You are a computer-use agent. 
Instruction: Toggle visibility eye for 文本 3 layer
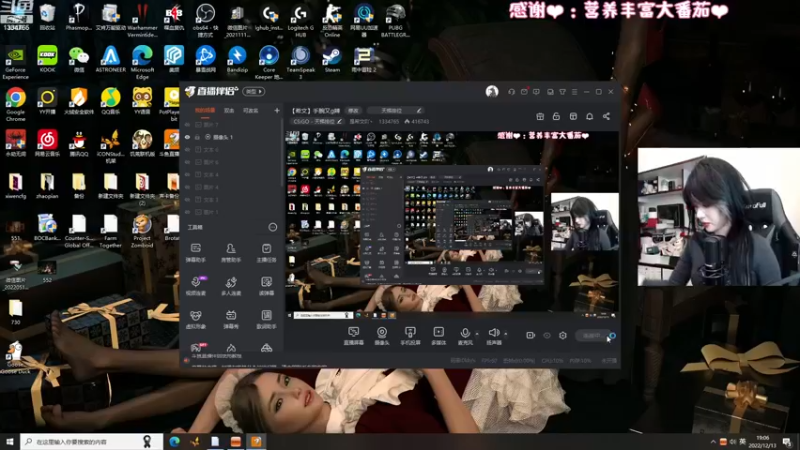pyautogui.click(x=187, y=199)
